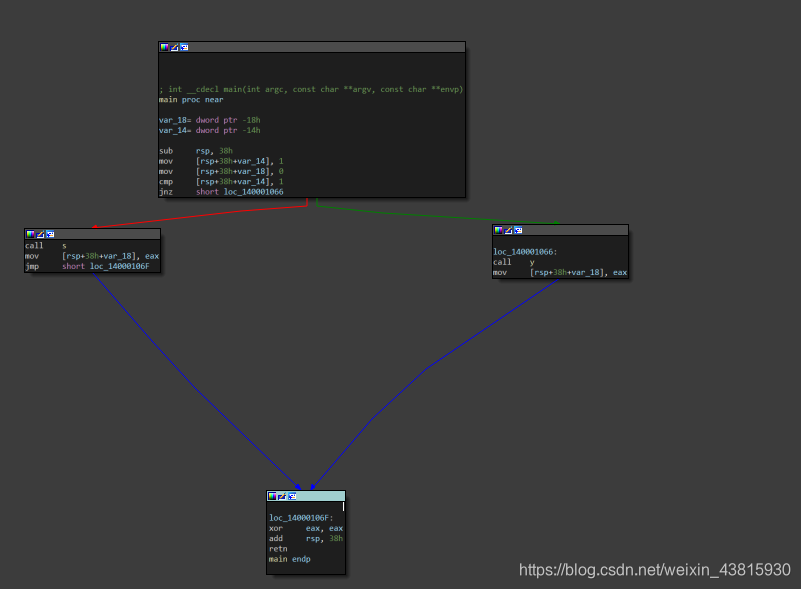
Task: Click the 'loc_14000106F:' label
Action: (x=301, y=518)
